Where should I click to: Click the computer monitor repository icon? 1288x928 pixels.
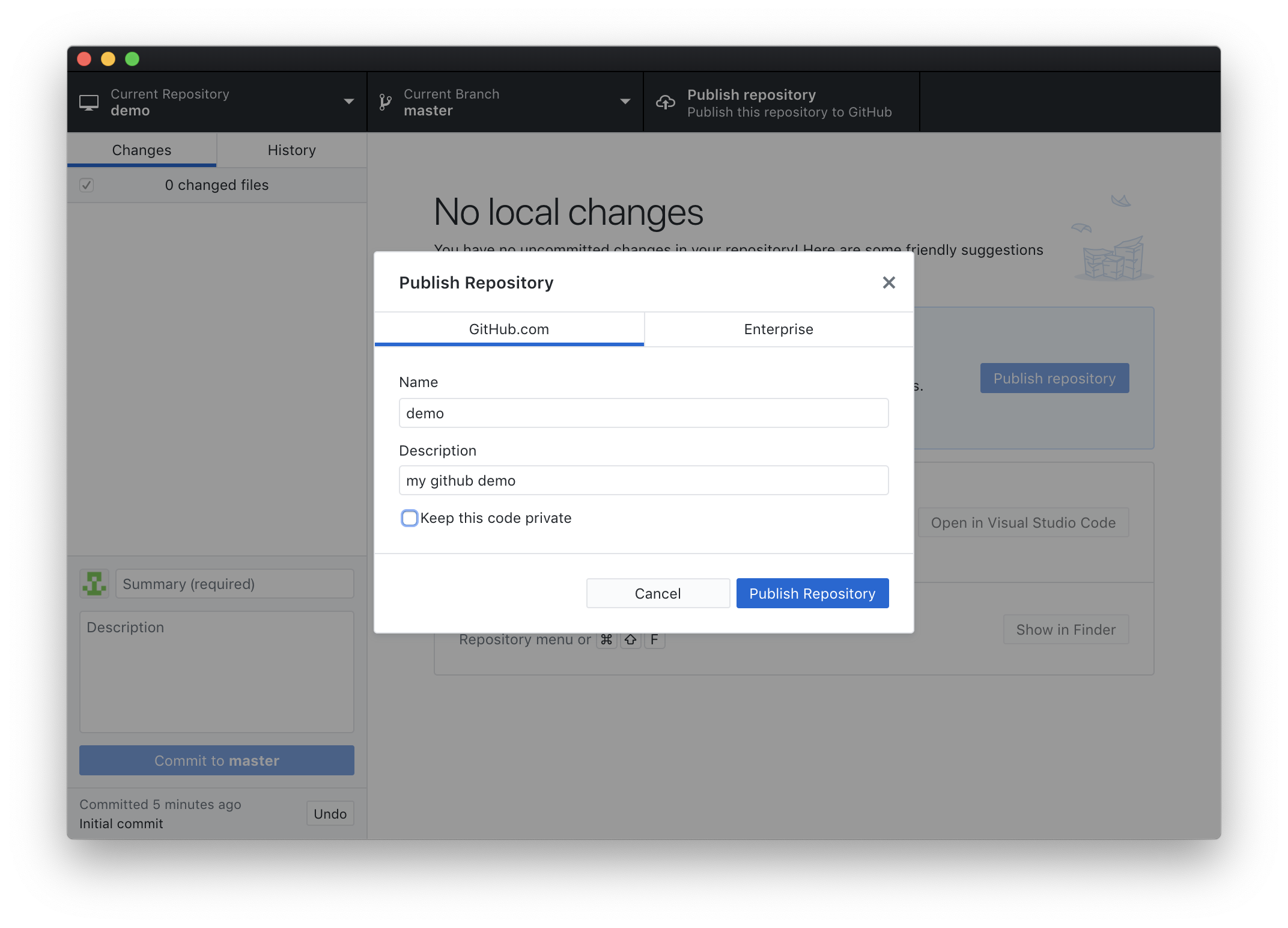[89, 103]
